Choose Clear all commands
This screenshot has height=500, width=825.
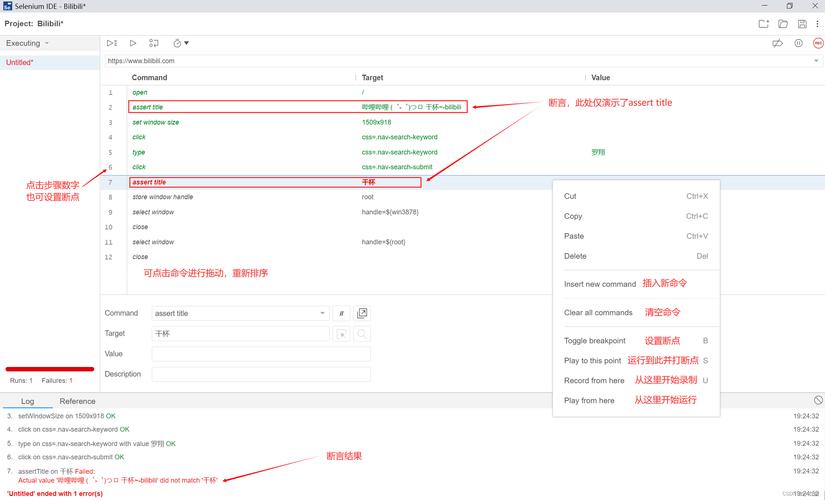tap(636, 313)
